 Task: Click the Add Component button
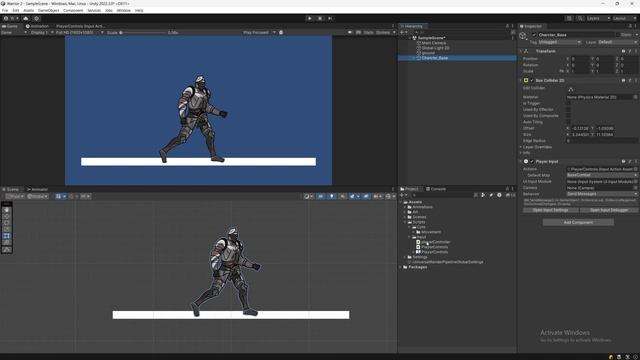[578, 222]
